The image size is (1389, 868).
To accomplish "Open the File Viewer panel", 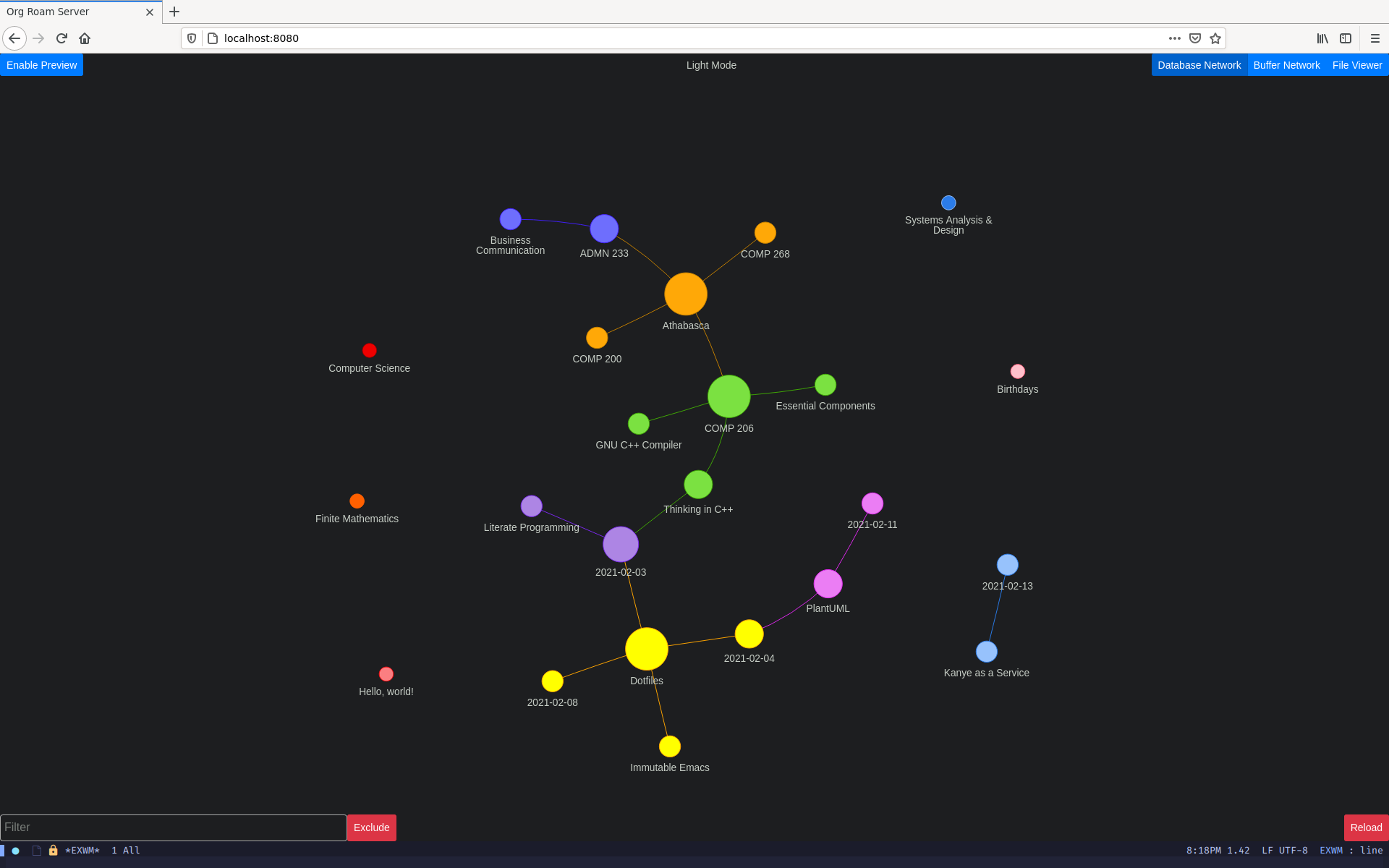I will pyautogui.click(x=1357, y=65).
